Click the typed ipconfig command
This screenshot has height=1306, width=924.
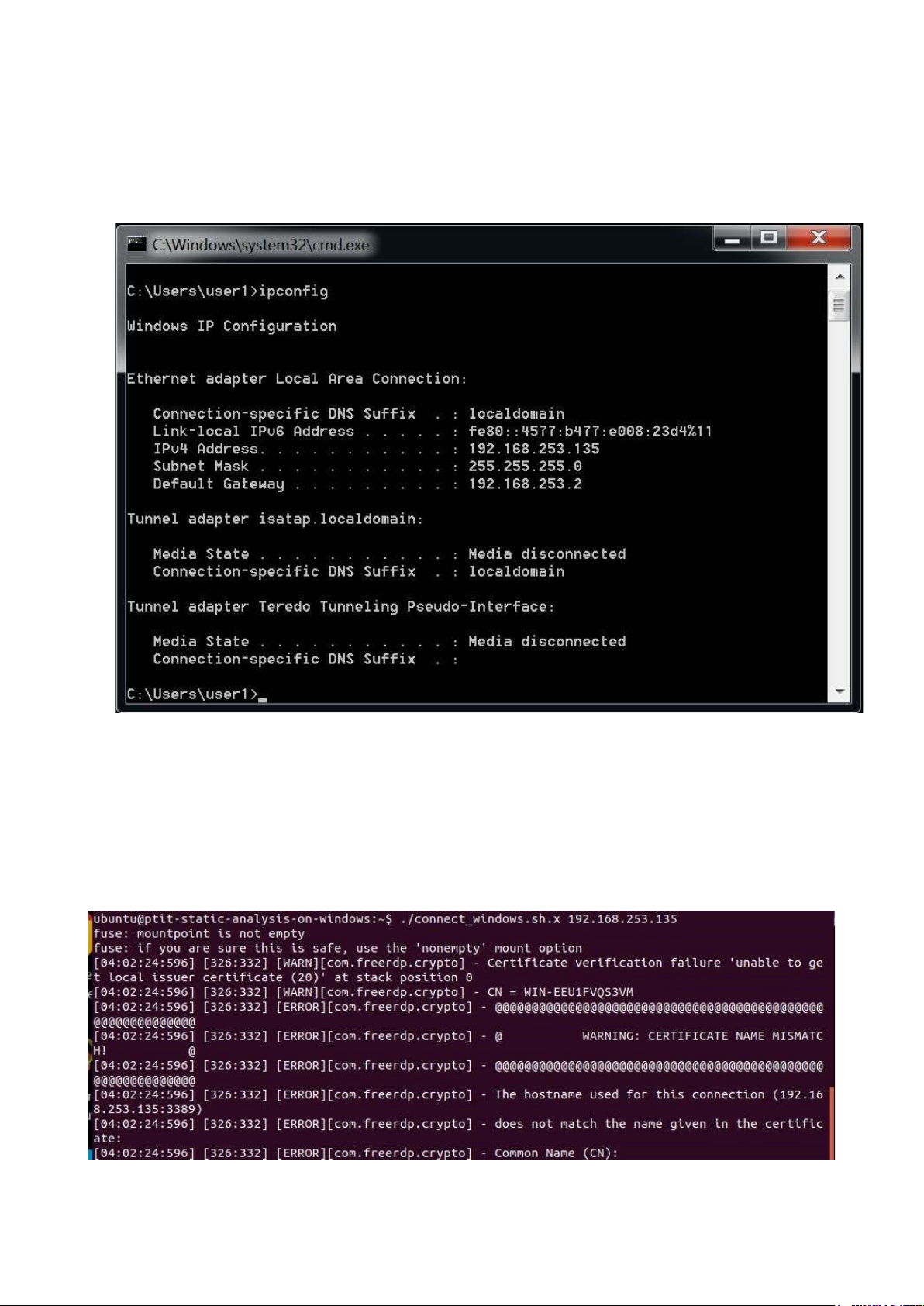coord(293,291)
